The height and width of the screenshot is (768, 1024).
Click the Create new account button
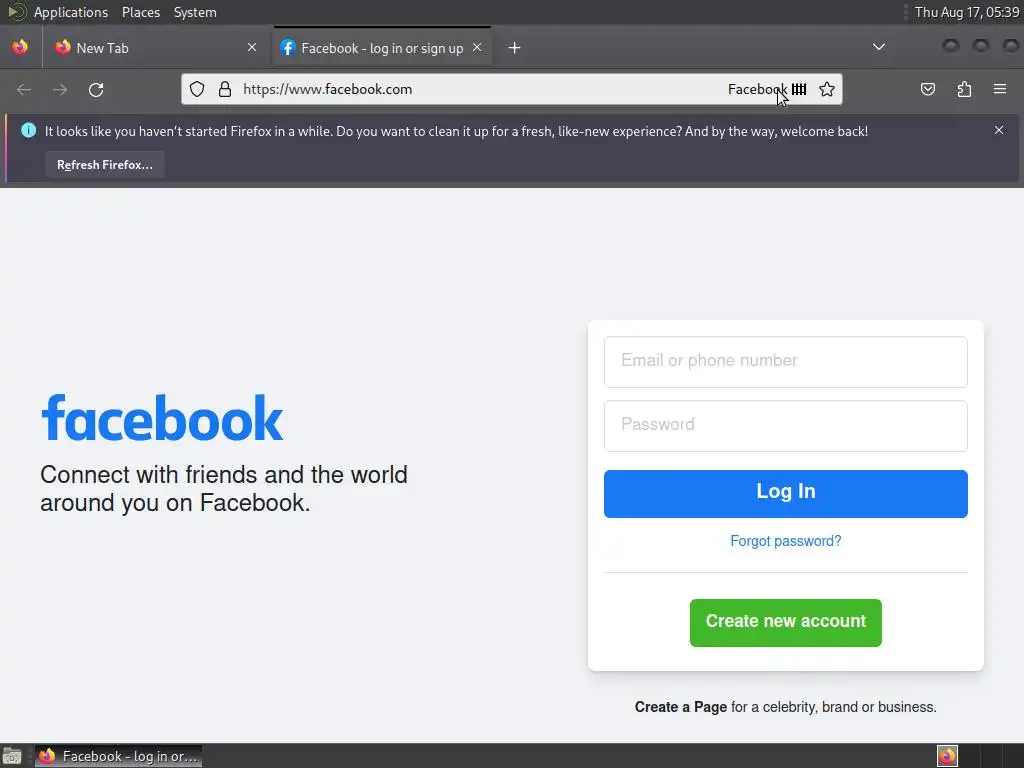(x=786, y=622)
